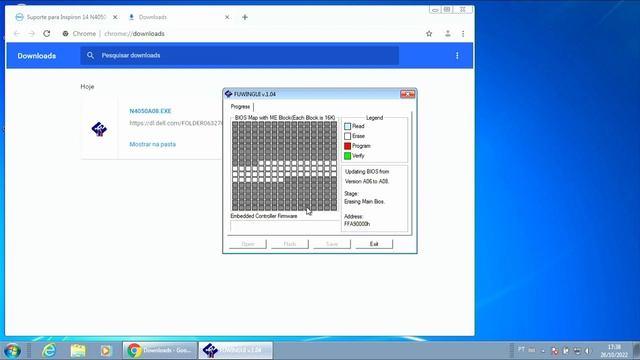Click the green Verify legend swatch
The height and width of the screenshot is (360, 640).
(347, 156)
